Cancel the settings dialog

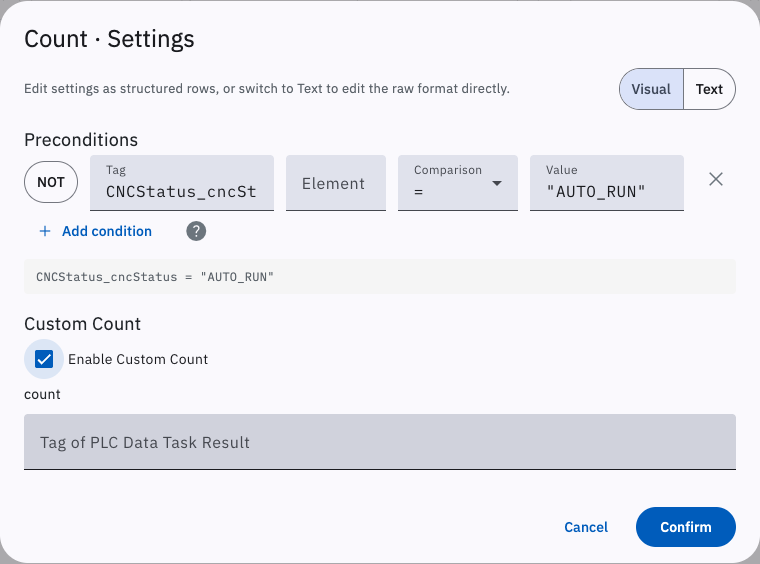click(x=586, y=527)
